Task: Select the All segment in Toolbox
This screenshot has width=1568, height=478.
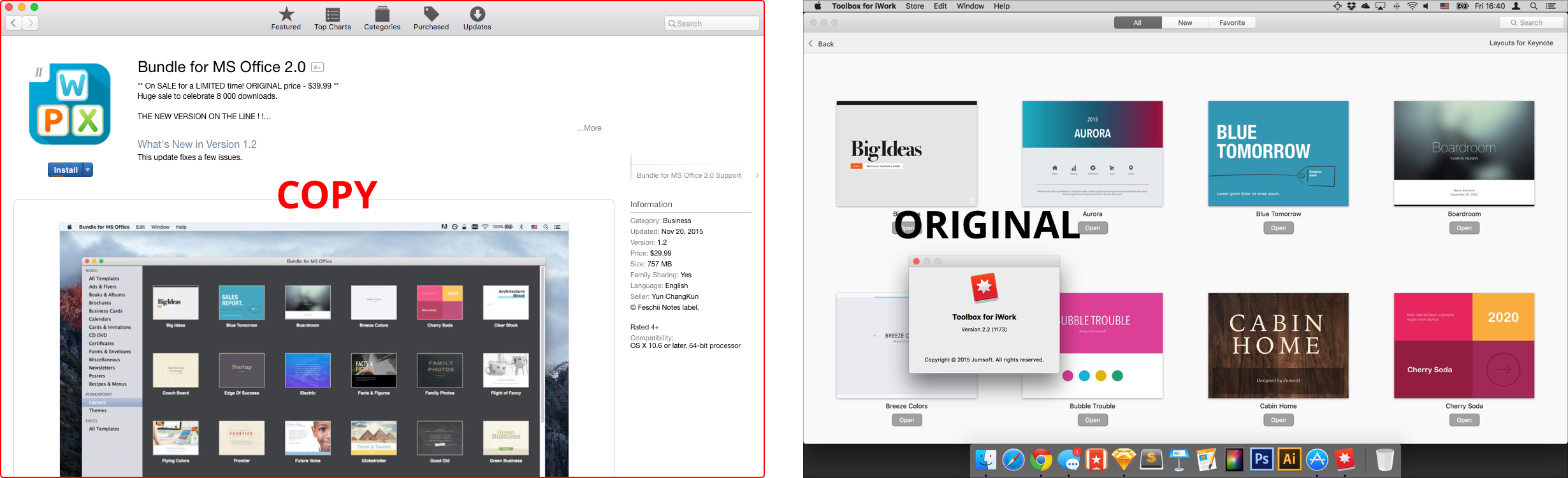Action: tap(1138, 23)
